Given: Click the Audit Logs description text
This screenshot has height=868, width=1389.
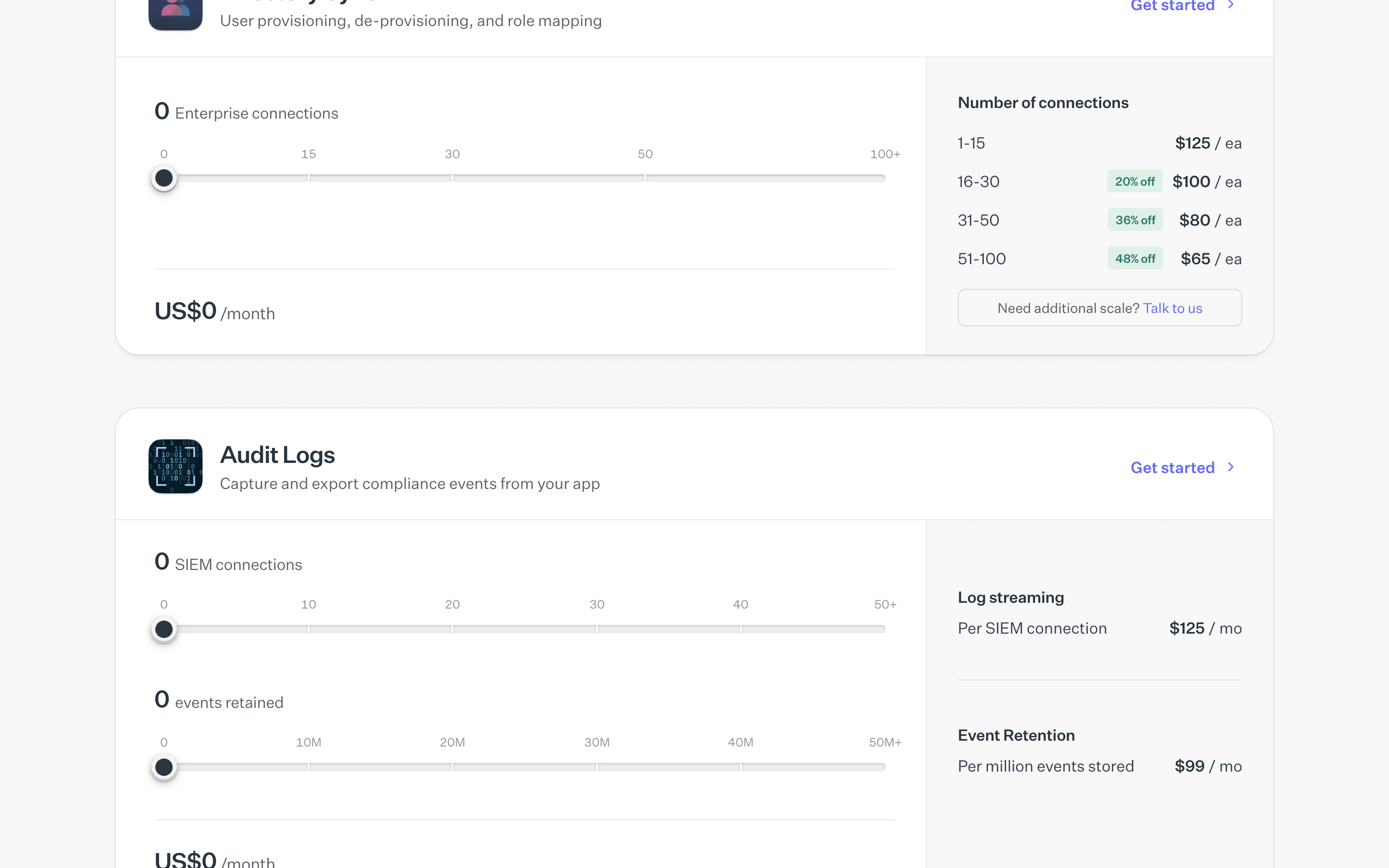Looking at the screenshot, I should coord(410,483).
